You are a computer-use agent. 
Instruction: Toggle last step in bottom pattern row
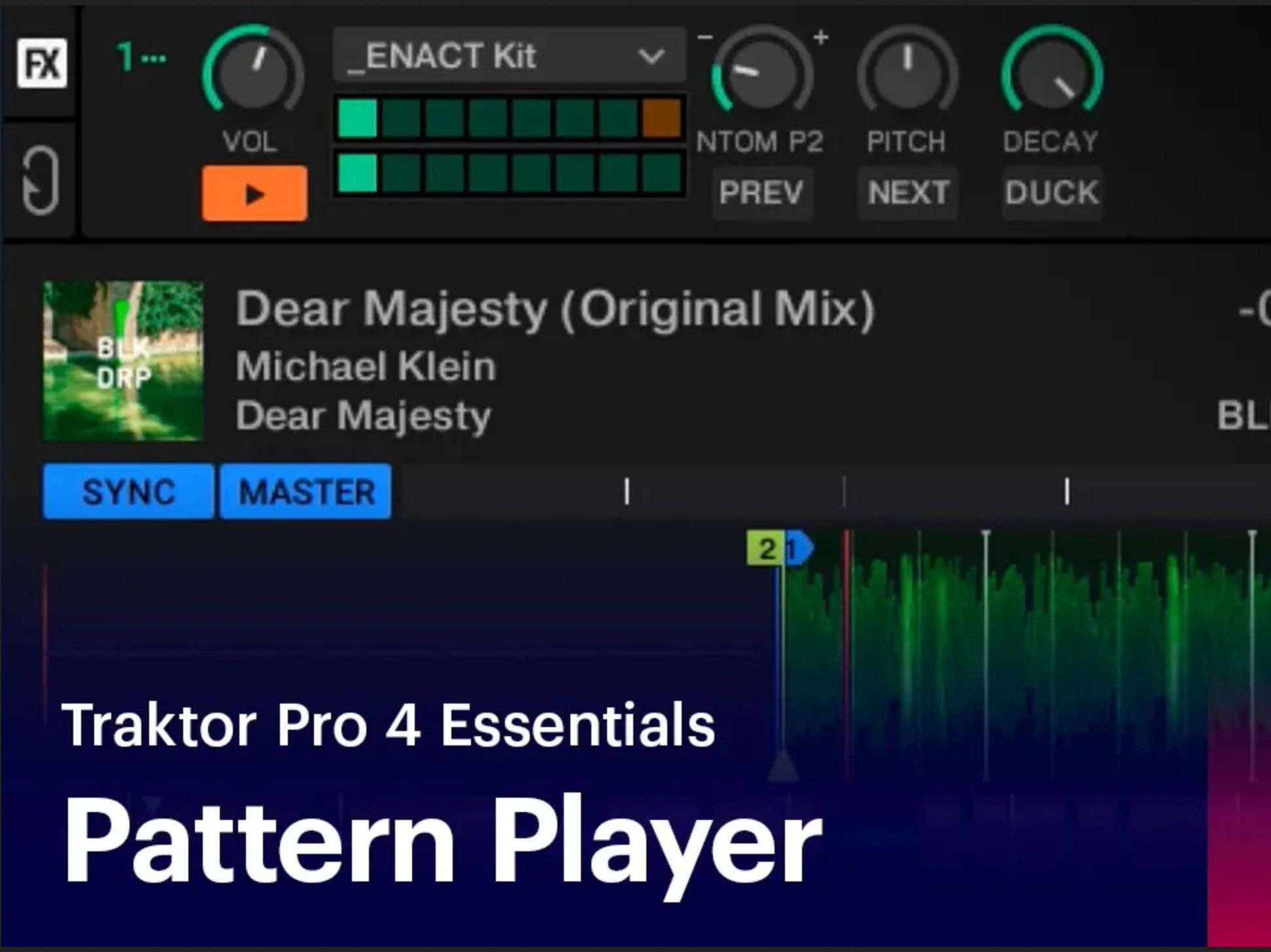pos(661,173)
